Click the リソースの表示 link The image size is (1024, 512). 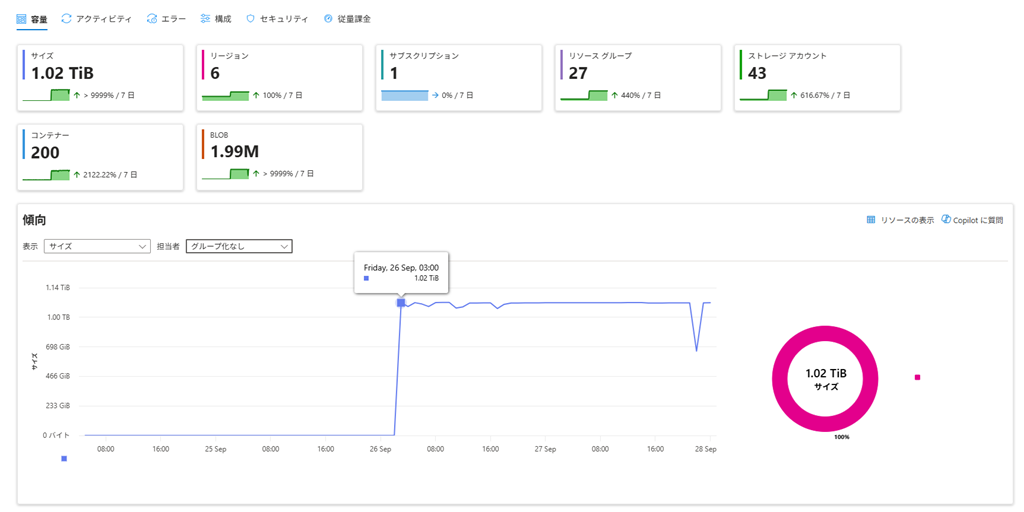[x=907, y=220]
